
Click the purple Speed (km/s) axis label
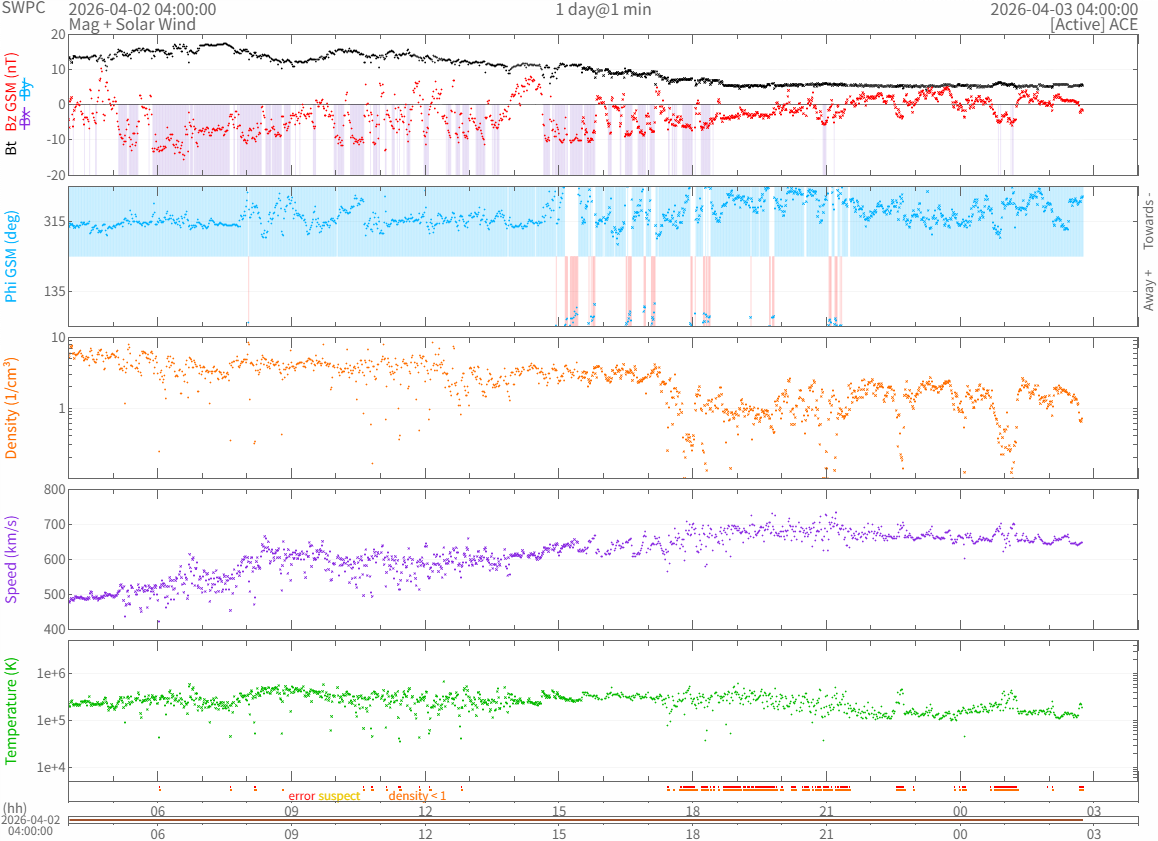coord(12,559)
